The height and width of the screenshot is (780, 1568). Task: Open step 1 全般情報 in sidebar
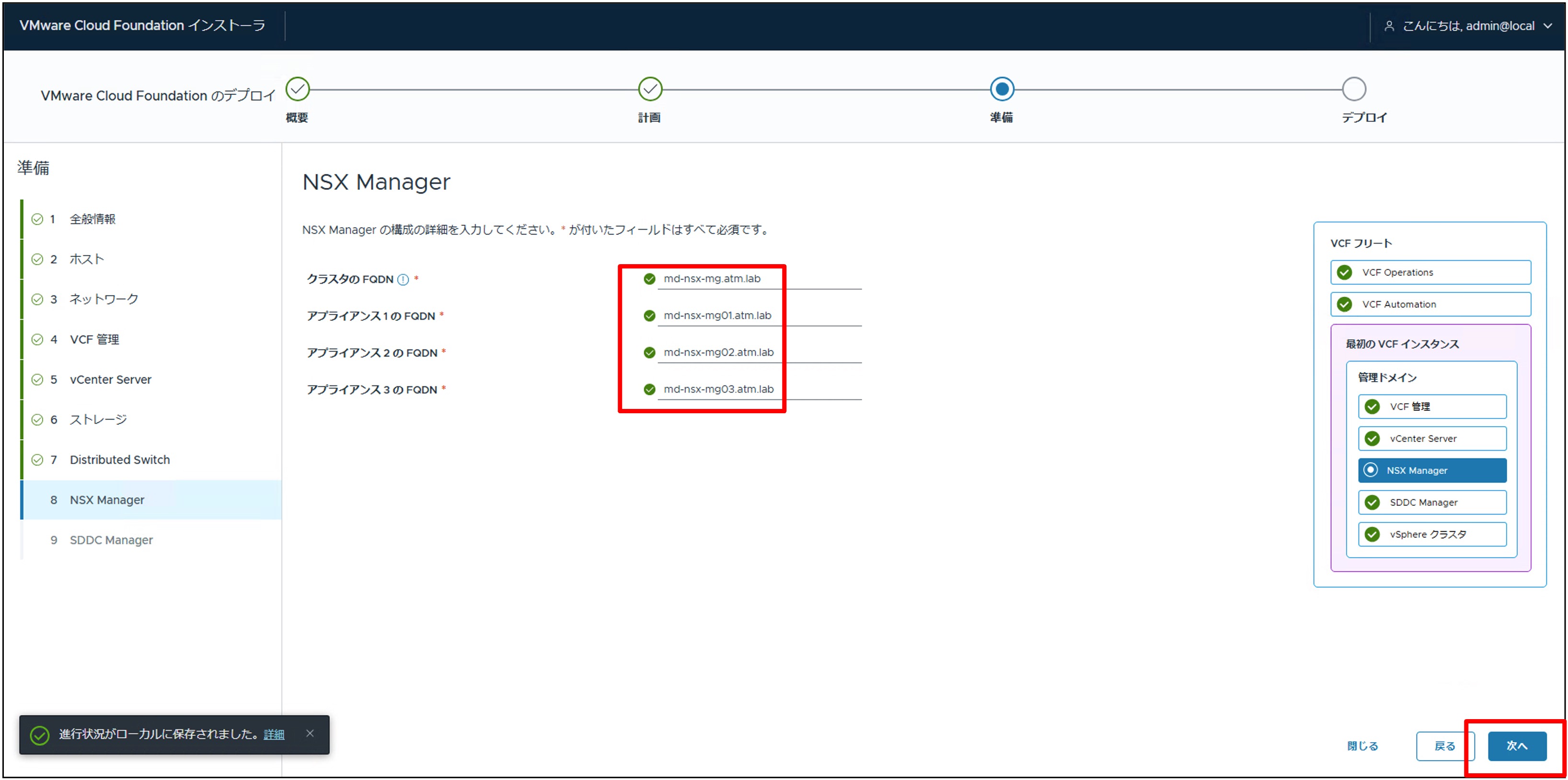(x=151, y=219)
